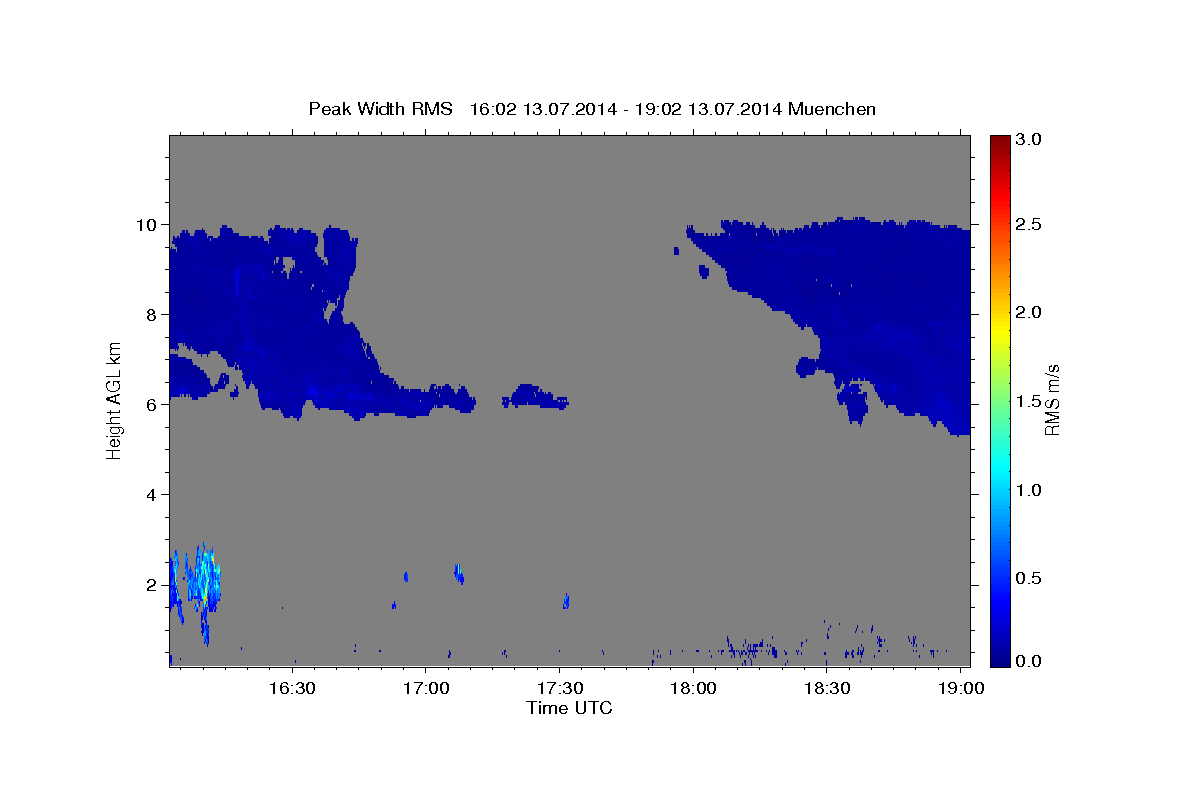Click the colorbar value 0.5

[1029, 578]
